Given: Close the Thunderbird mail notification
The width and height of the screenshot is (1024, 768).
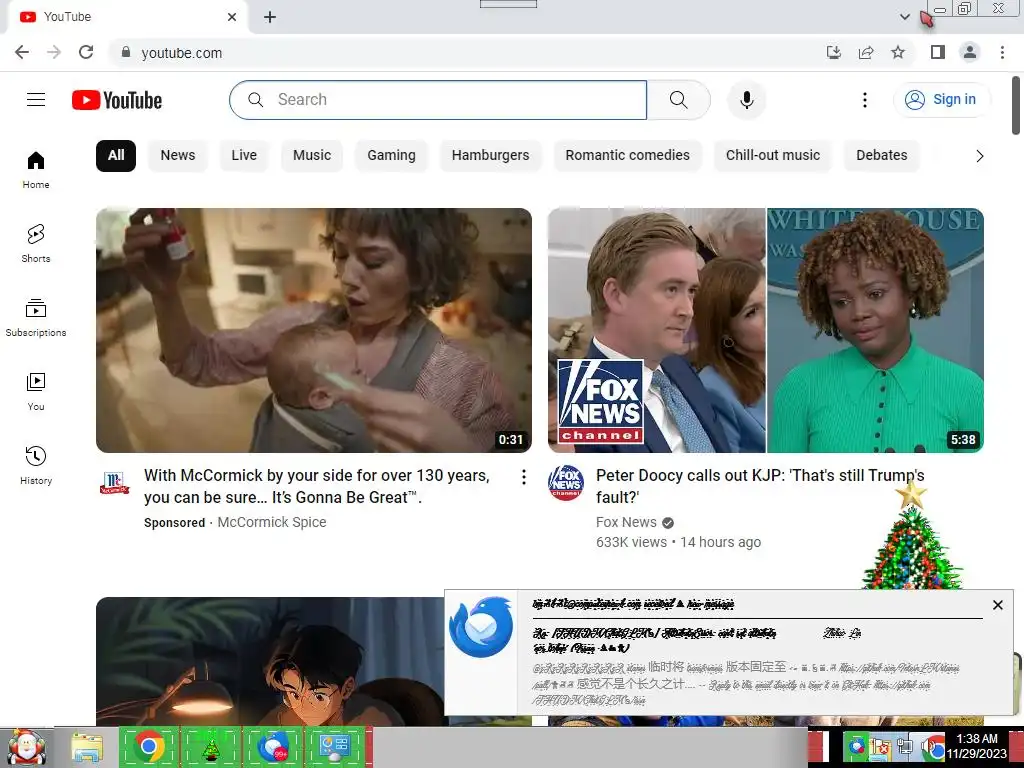Looking at the screenshot, I should 998,605.
